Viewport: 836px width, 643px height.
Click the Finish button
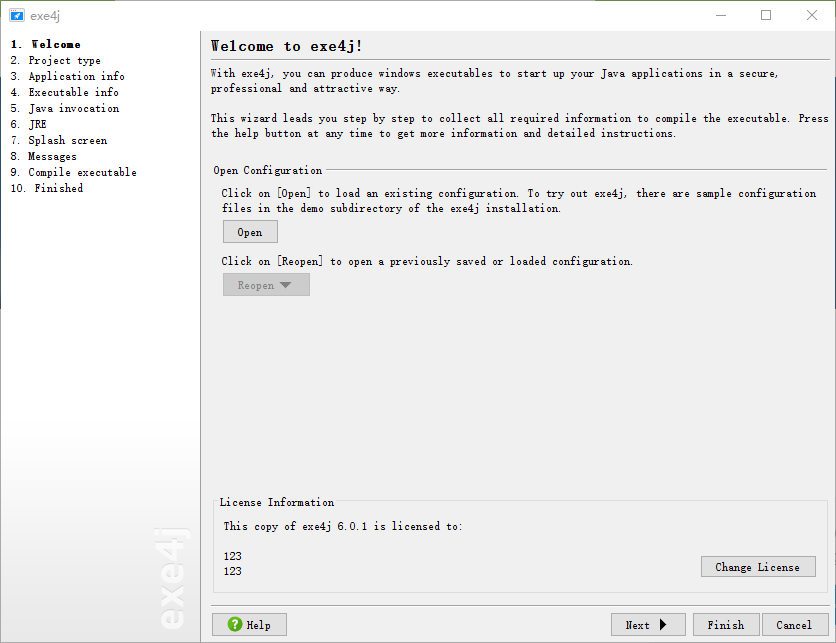coord(726,625)
